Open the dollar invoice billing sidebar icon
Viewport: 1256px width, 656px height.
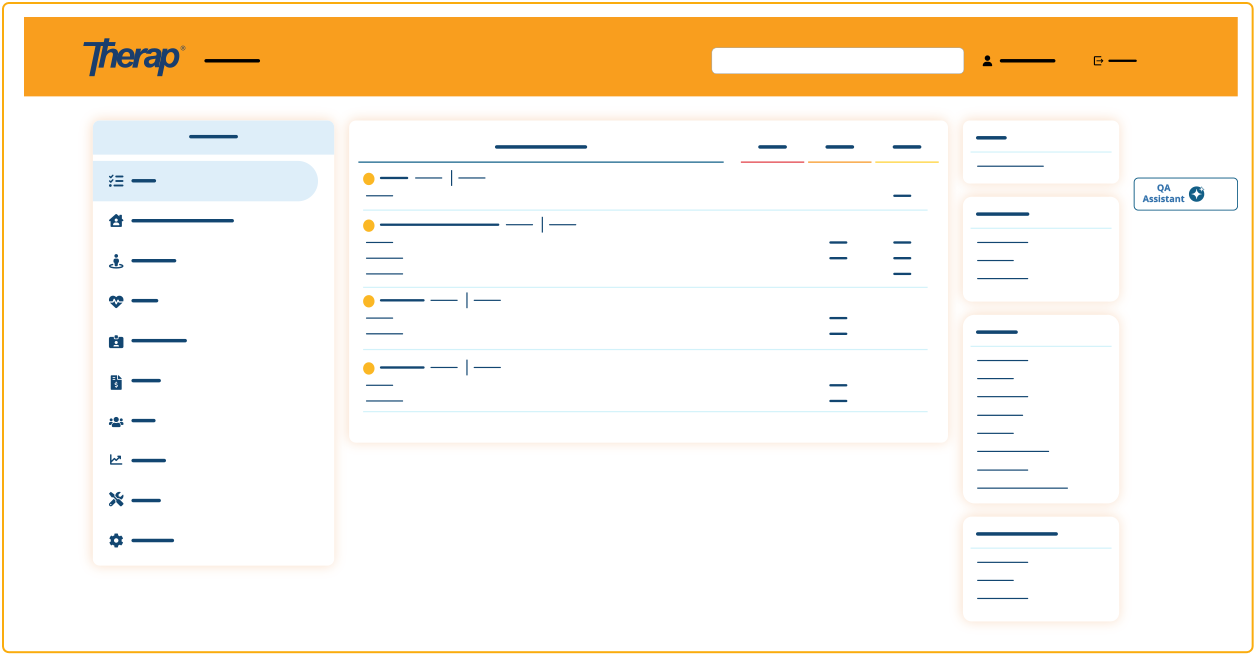click(116, 381)
